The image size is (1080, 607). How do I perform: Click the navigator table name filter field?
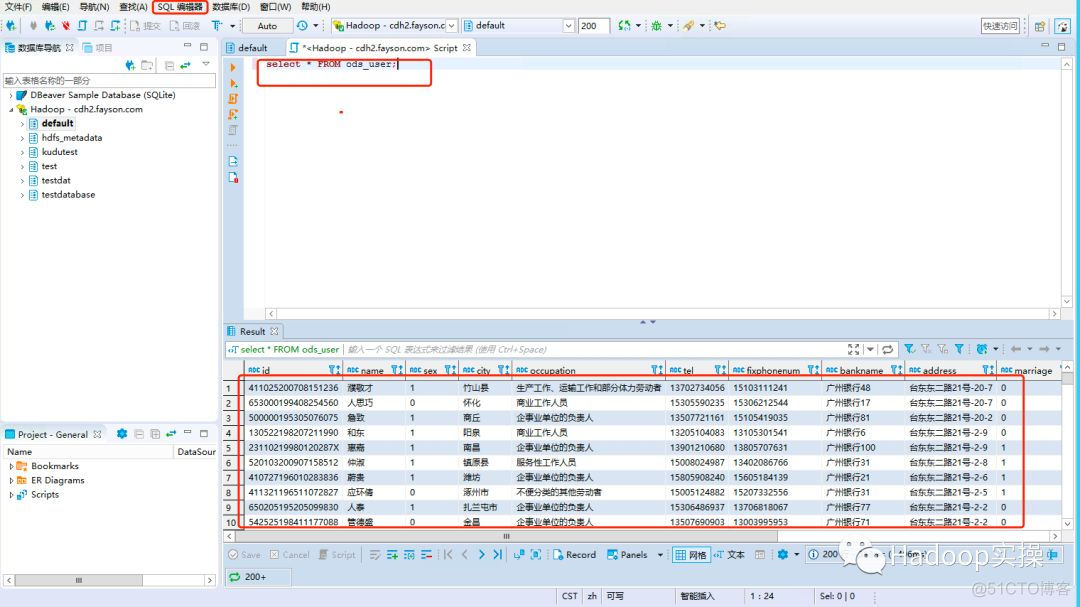[109, 81]
